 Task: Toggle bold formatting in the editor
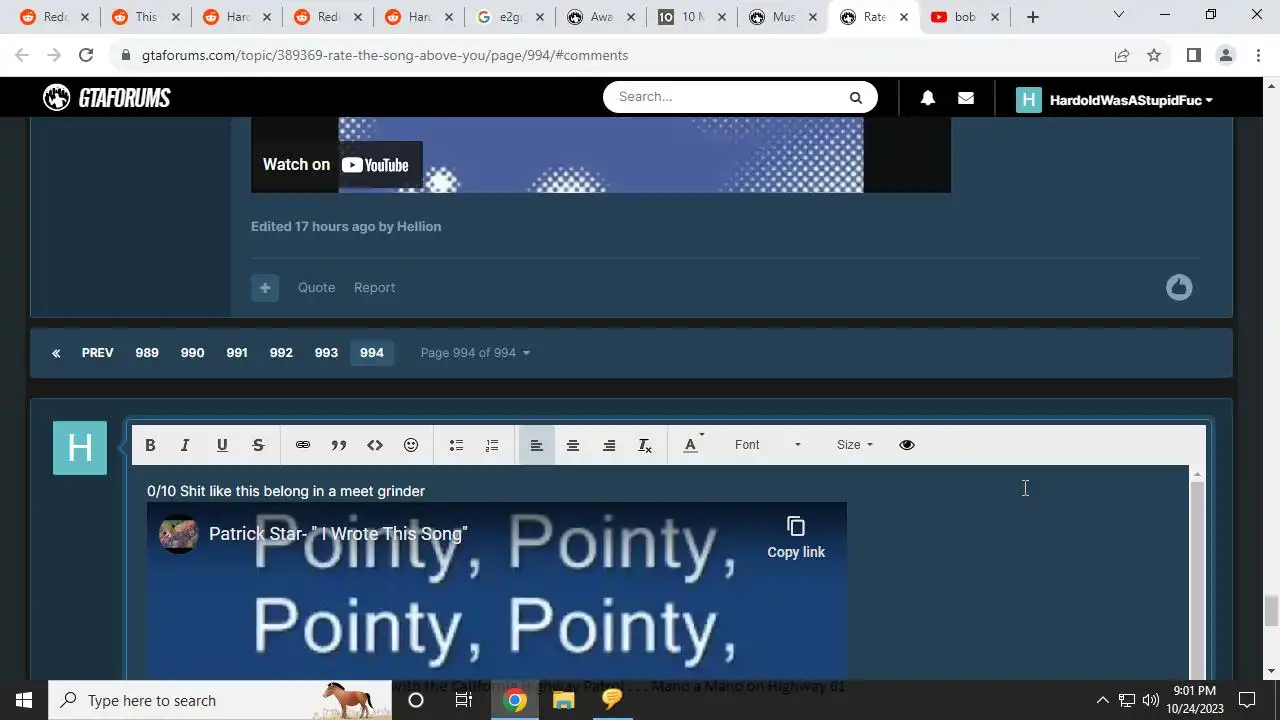pyautogui.click(x=150, y=445)
